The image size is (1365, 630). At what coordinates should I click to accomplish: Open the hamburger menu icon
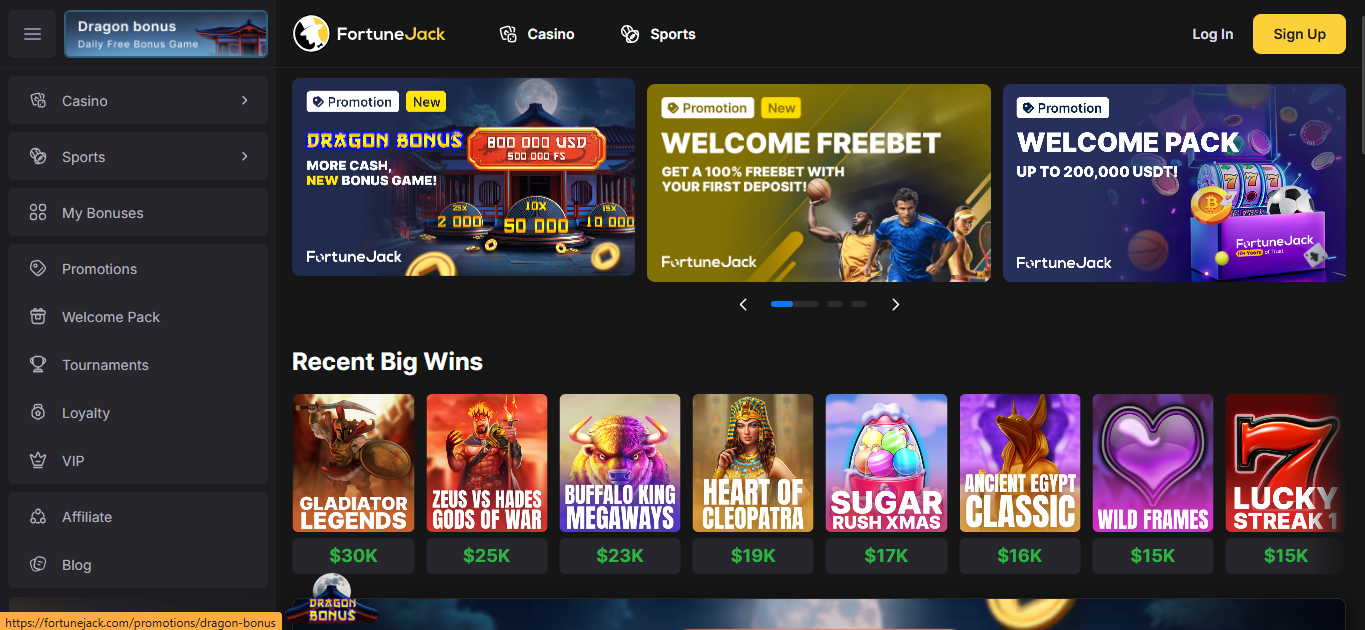32,34
